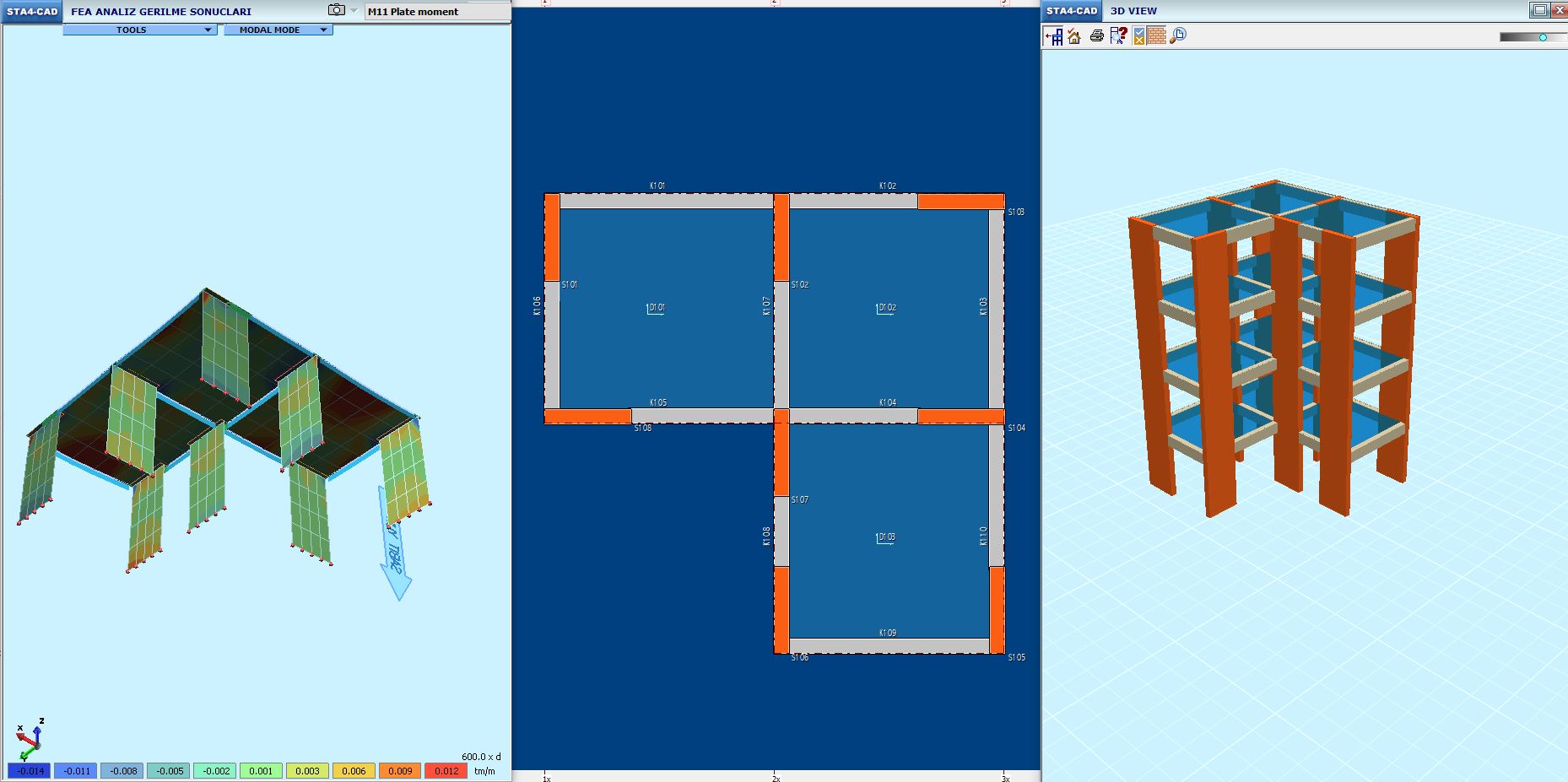Viewport: 1568px width, 782px height.
Task: Click the XYZ axis orientation gizmo
Action: pyautogui.click(x=30, y=740)
